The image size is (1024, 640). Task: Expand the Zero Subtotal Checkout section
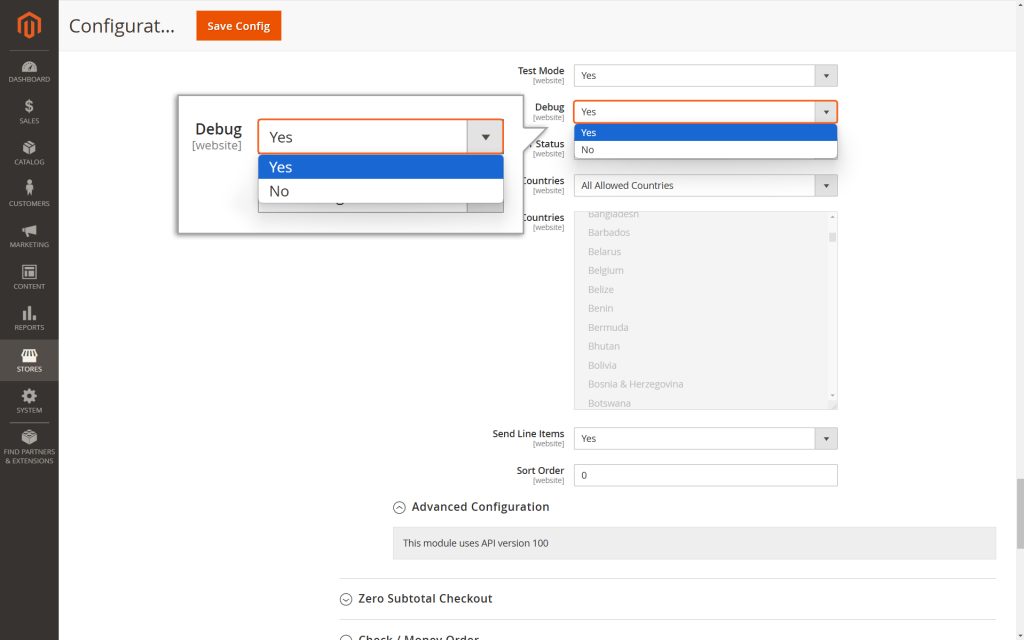pos(416,599)
